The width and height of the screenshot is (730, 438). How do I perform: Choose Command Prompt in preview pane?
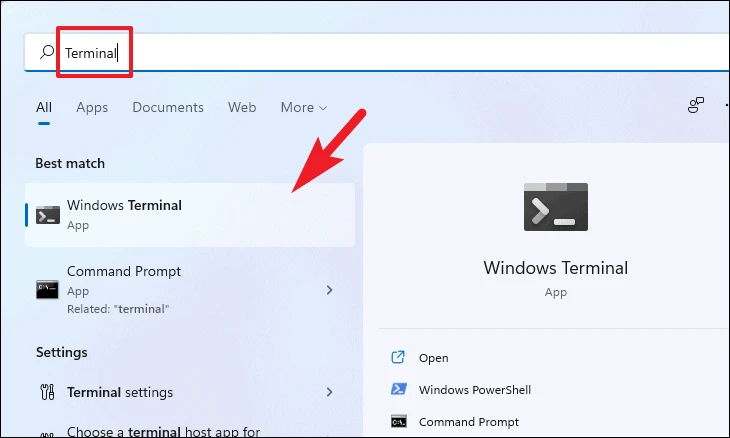(x=468, y=422)
